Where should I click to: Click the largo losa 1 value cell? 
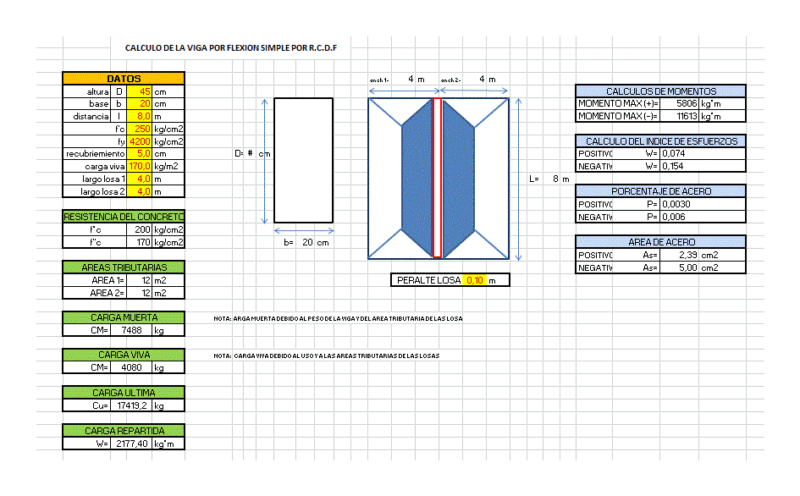(139, 179)
